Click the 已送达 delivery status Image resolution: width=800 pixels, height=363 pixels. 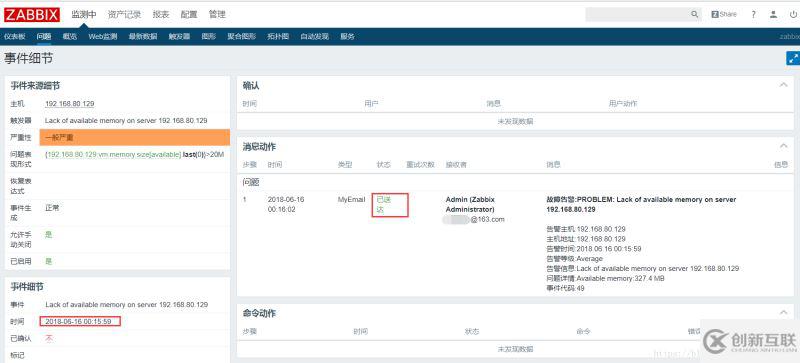coord(383,205)
